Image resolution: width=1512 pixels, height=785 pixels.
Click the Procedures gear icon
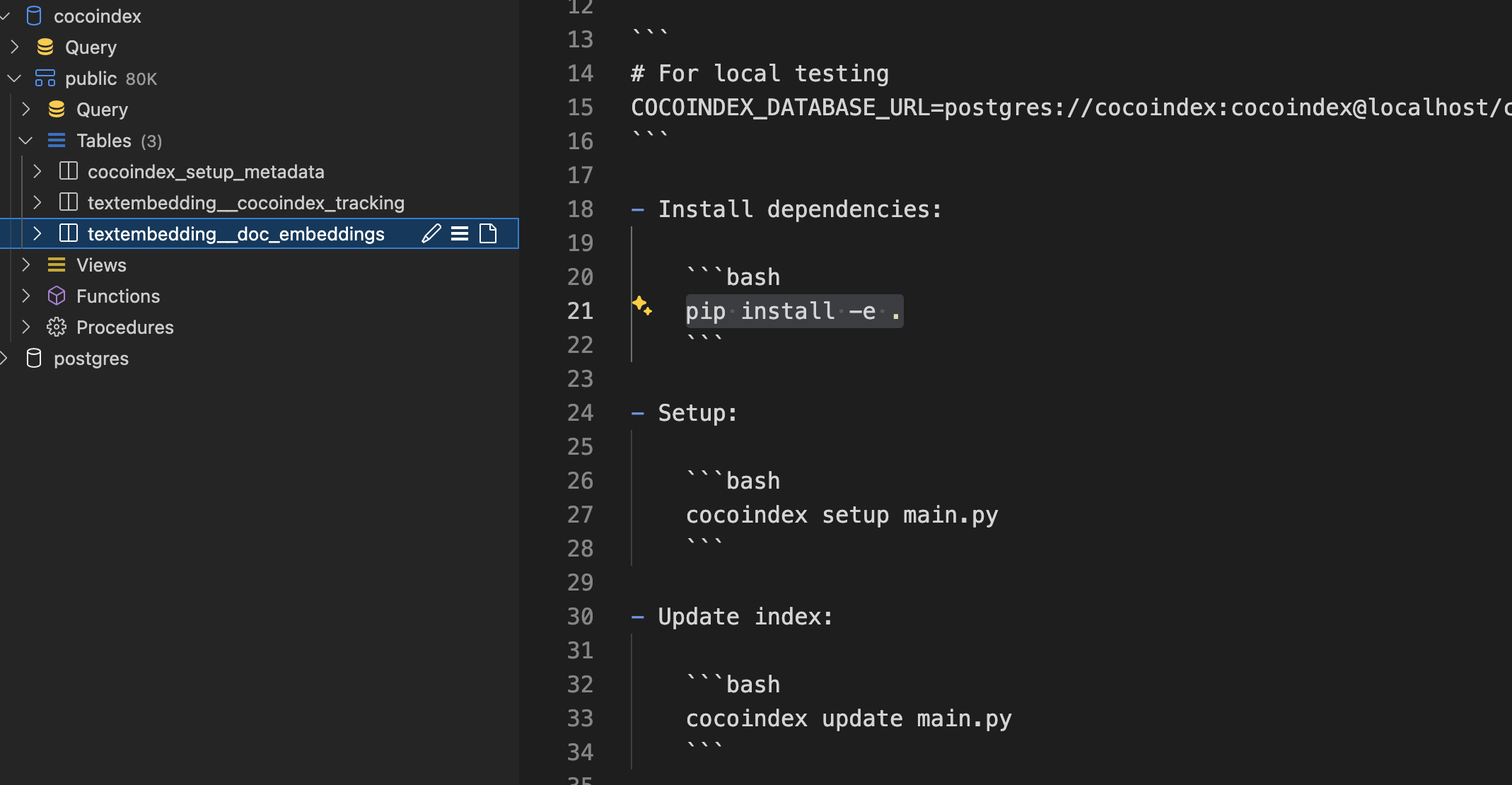point(57,327)
